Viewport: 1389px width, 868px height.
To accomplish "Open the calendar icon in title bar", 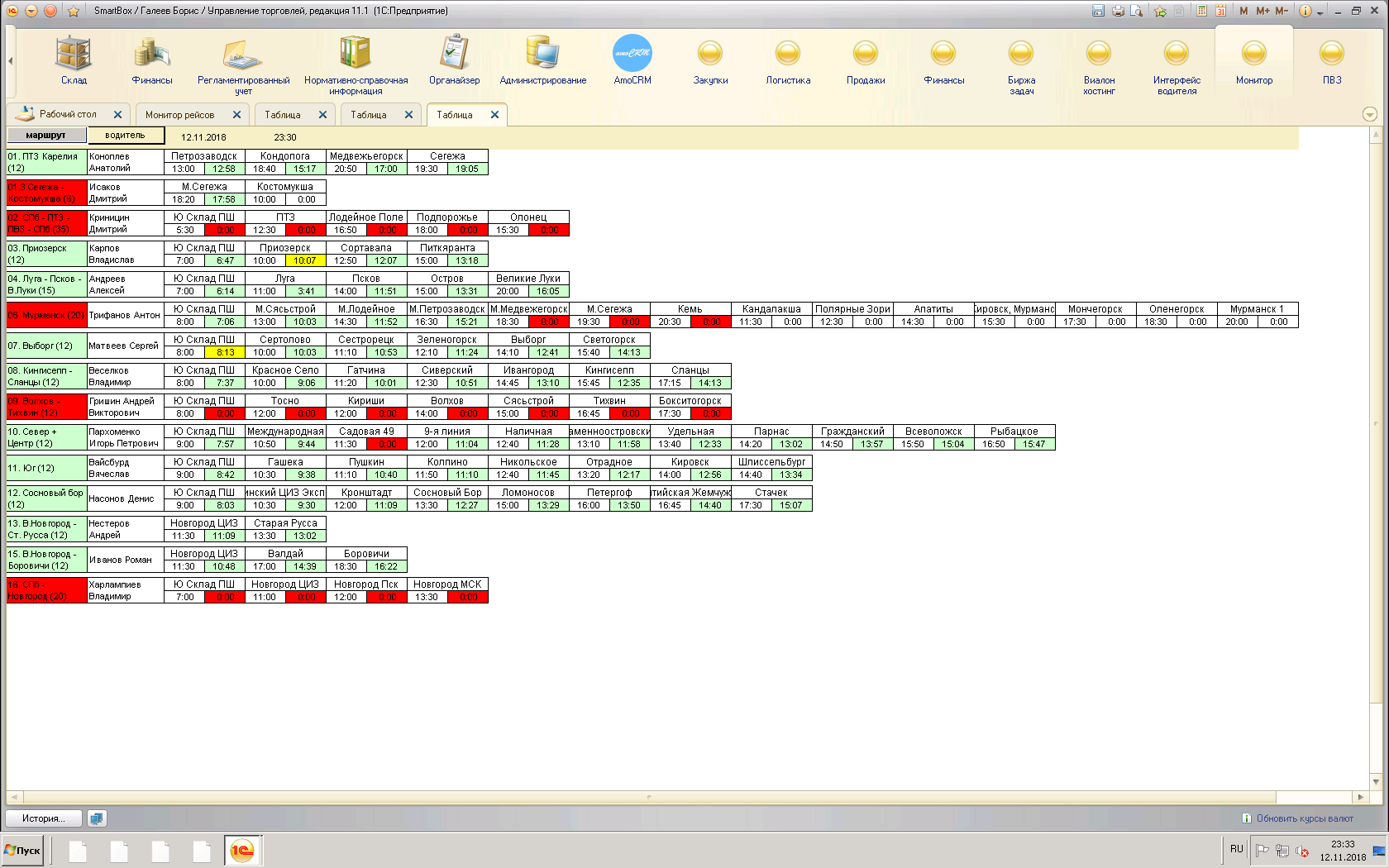I will (x=1220, y=11).
